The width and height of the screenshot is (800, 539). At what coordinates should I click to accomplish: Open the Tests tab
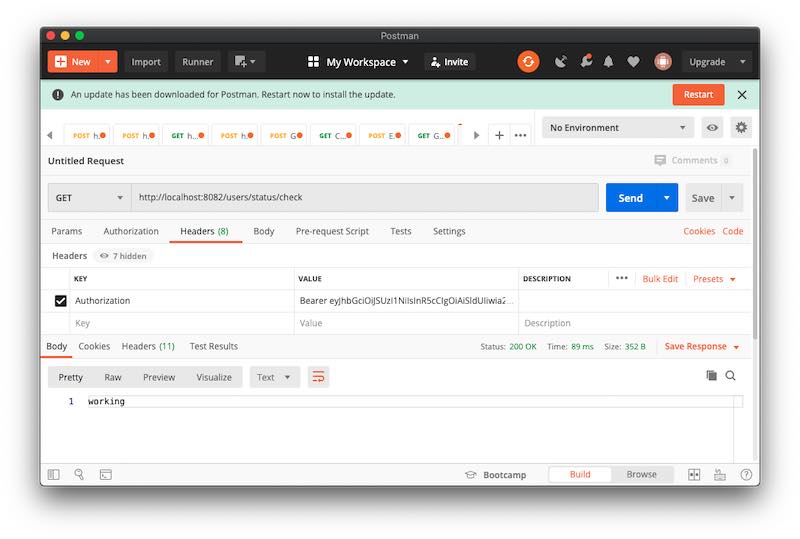[401, 231]
